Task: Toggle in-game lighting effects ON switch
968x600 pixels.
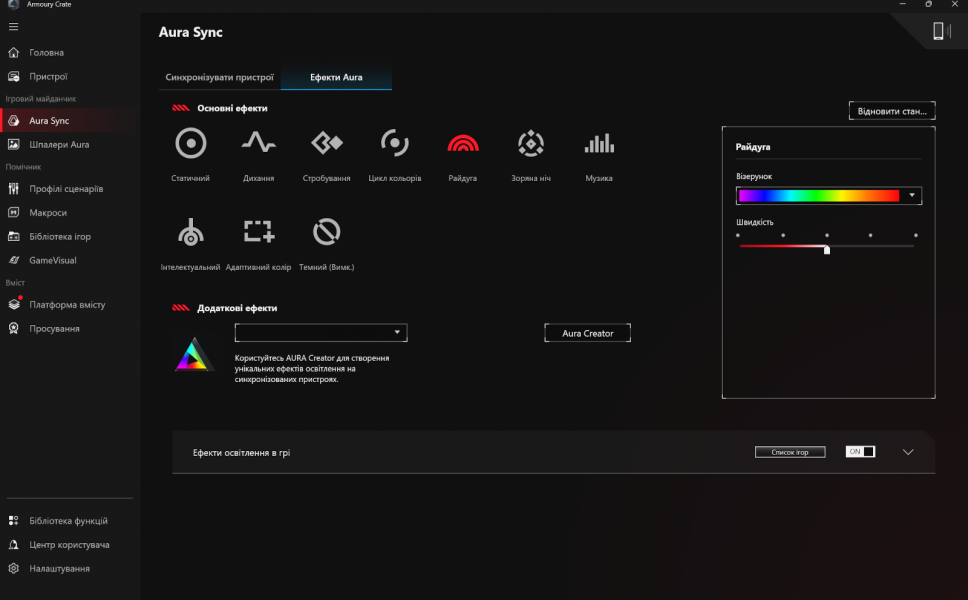Action: click(860, 452)
